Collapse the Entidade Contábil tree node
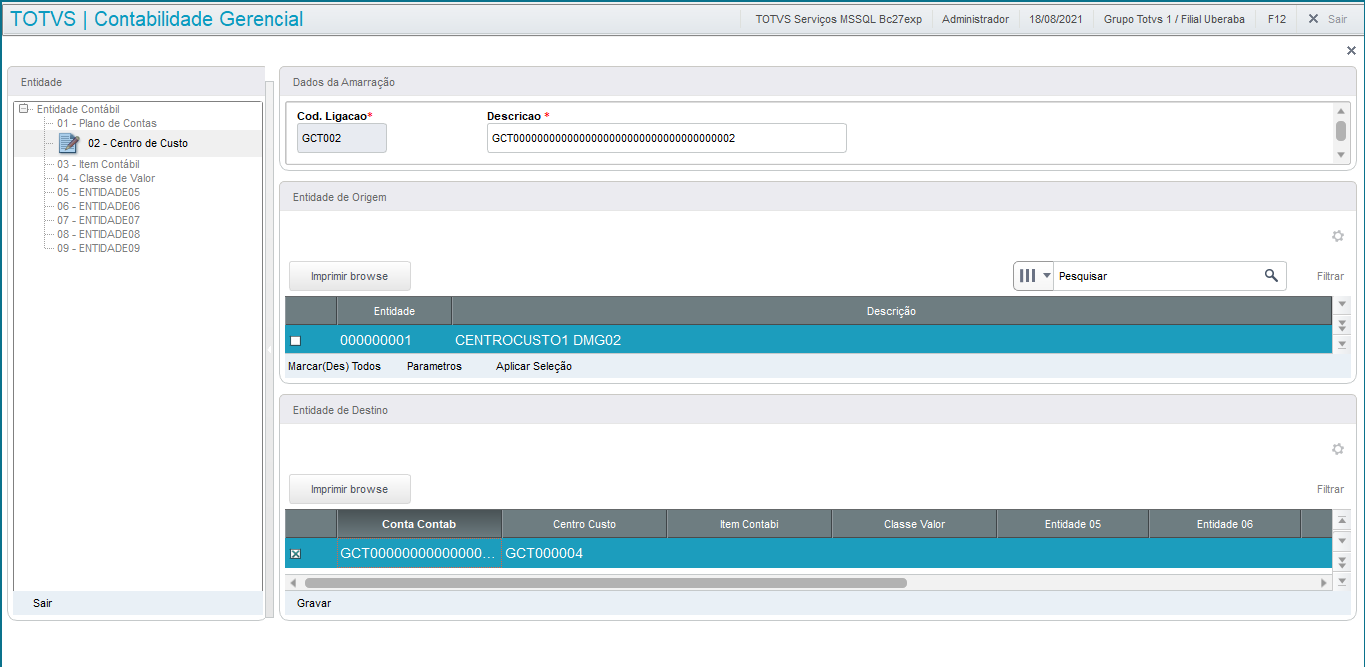Viewport: 1365px width, 667px height. tap(24, 109)
